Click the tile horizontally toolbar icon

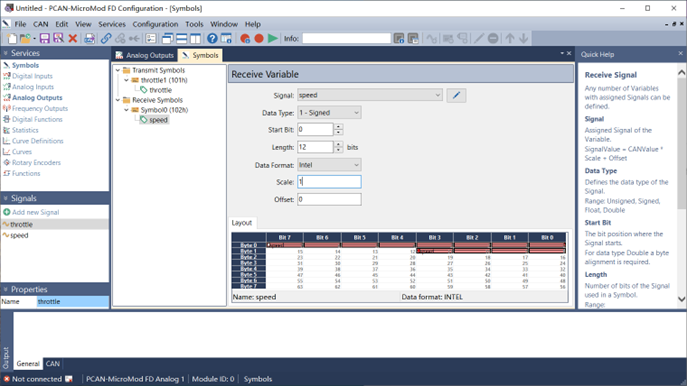pyautogui.click(x=181, y=39)
